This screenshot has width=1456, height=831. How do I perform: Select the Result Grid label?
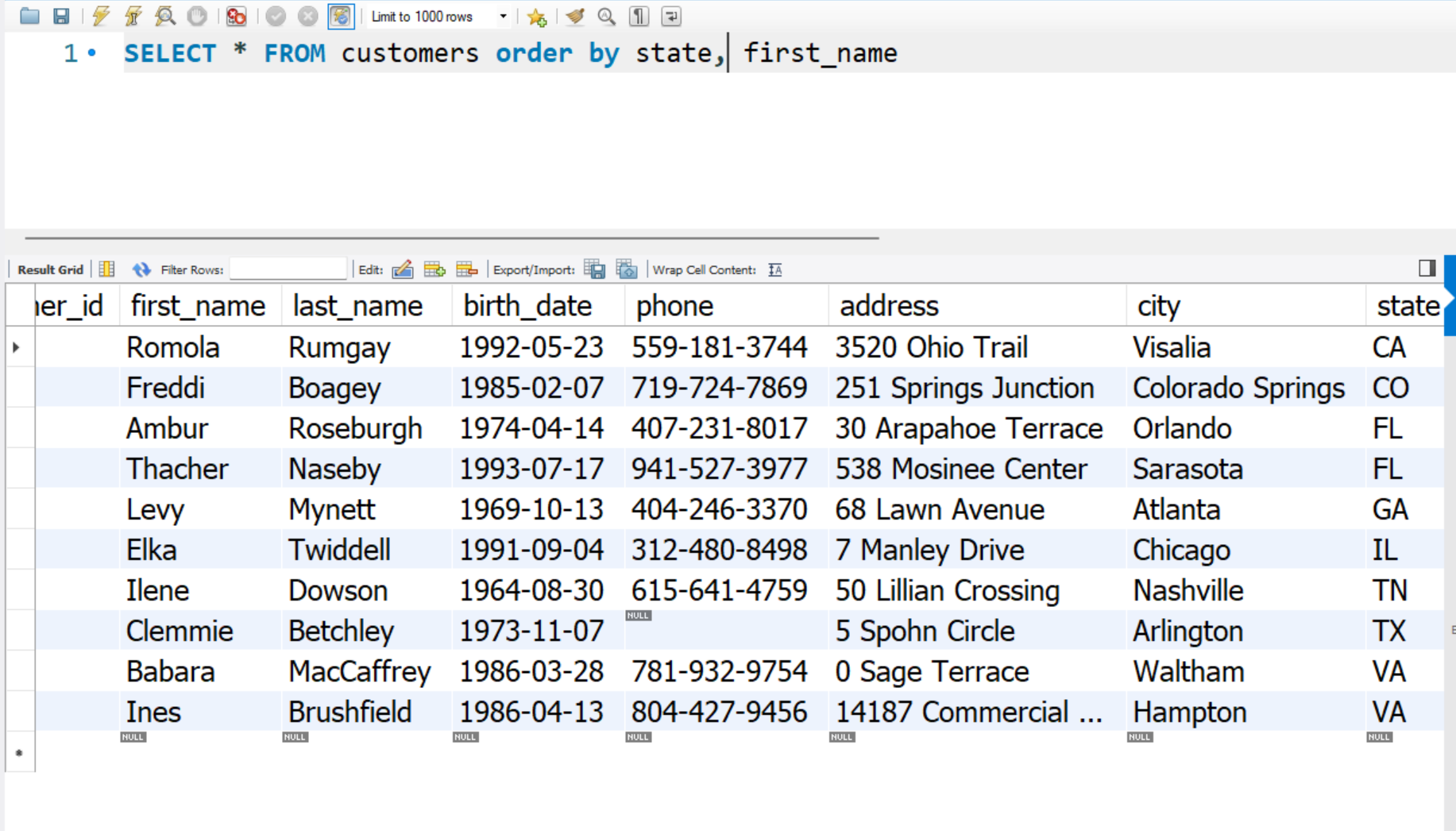50,270
